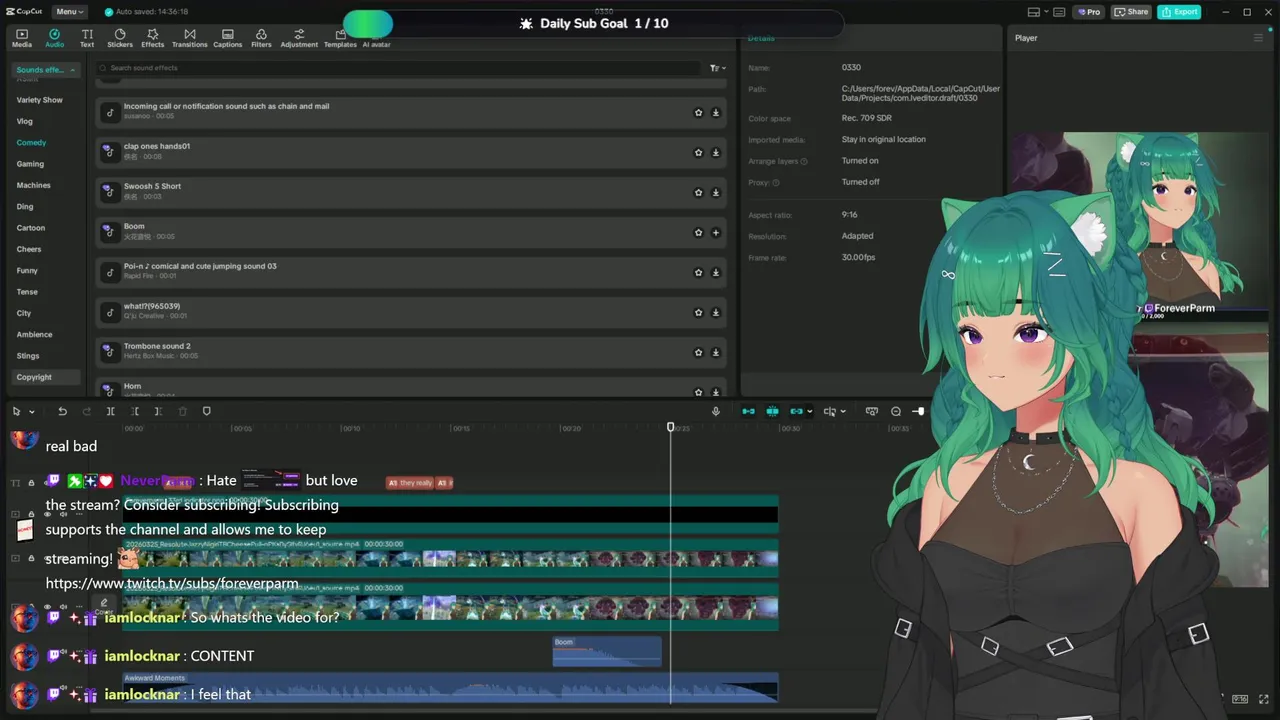Open the Transitions tab

189,38
